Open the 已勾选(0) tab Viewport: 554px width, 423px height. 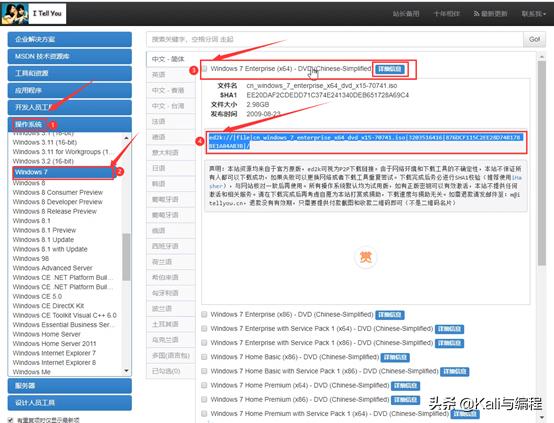(171, 371)
